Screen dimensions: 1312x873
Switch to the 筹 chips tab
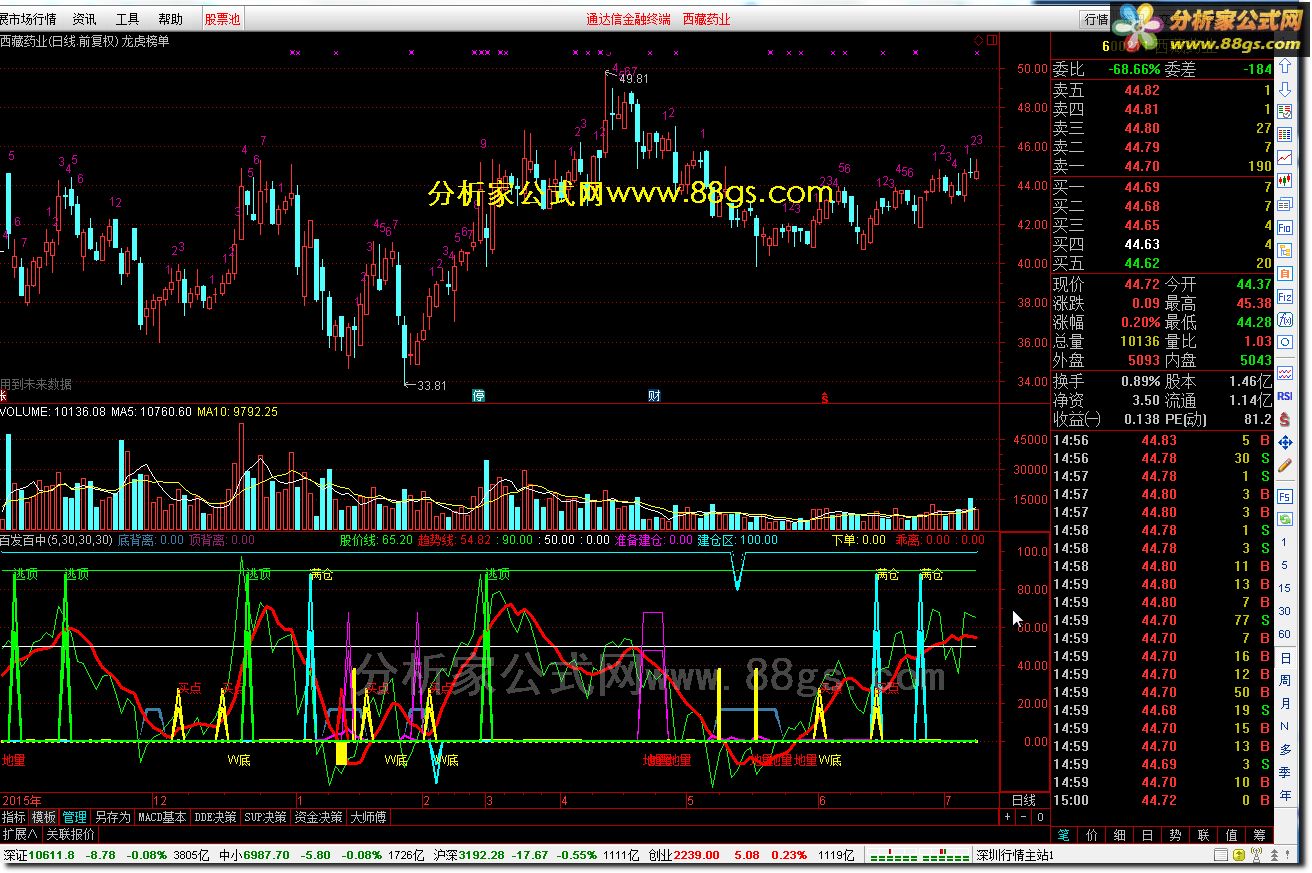[x=1259, y=834]
